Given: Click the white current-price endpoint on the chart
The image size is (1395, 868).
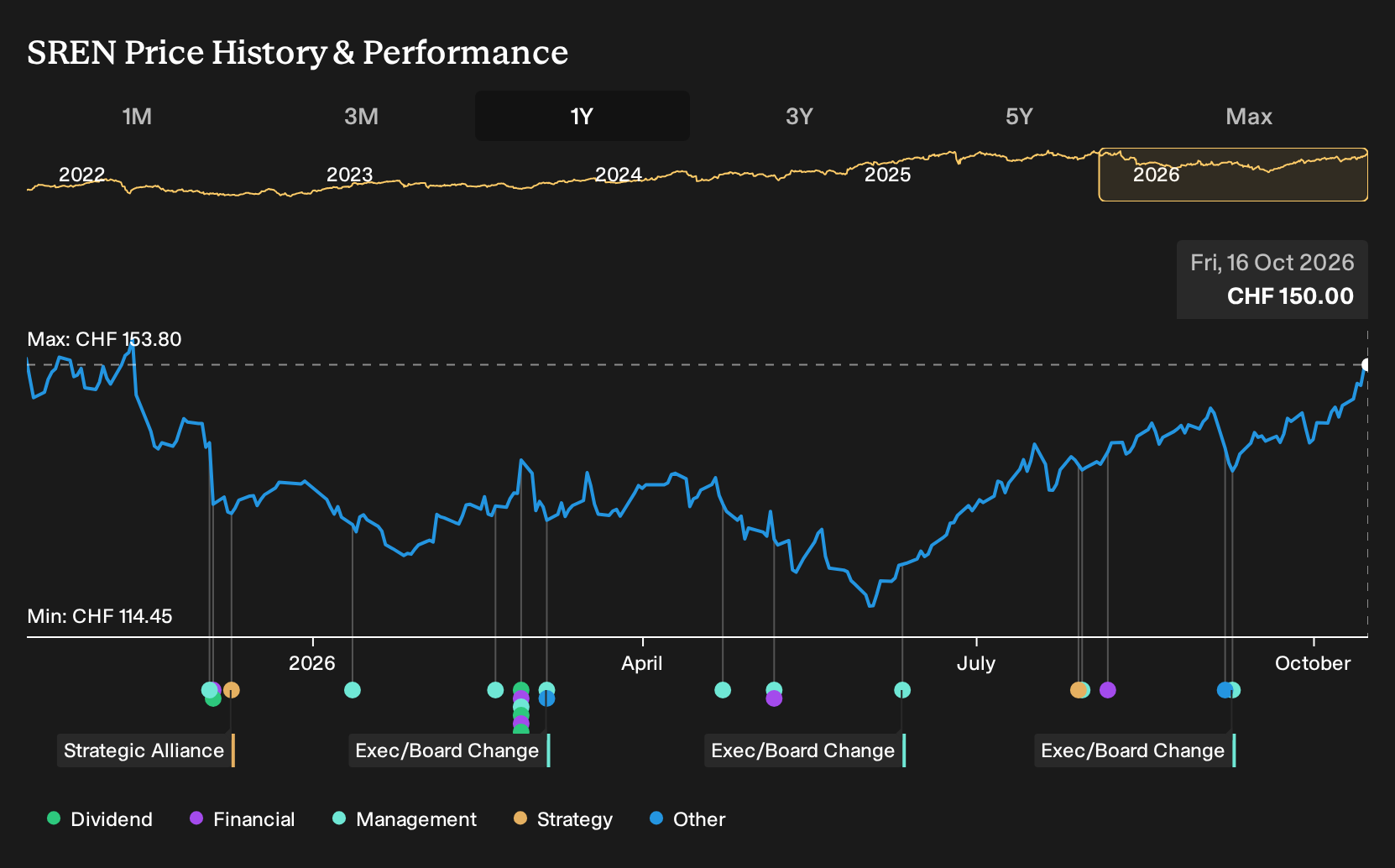Looking at the screenshot, I should [x=1366, y=365].
